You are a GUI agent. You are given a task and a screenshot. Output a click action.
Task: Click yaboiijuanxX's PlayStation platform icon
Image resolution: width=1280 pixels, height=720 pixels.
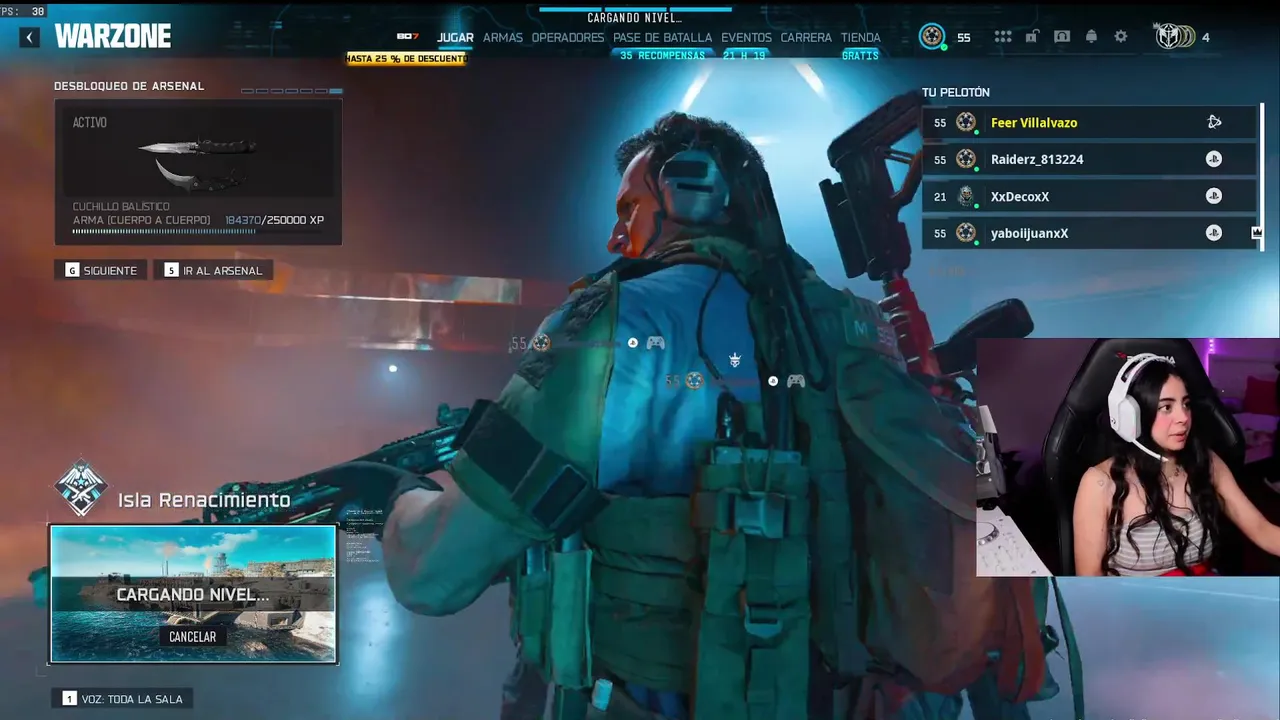(x=1214, y=233)
